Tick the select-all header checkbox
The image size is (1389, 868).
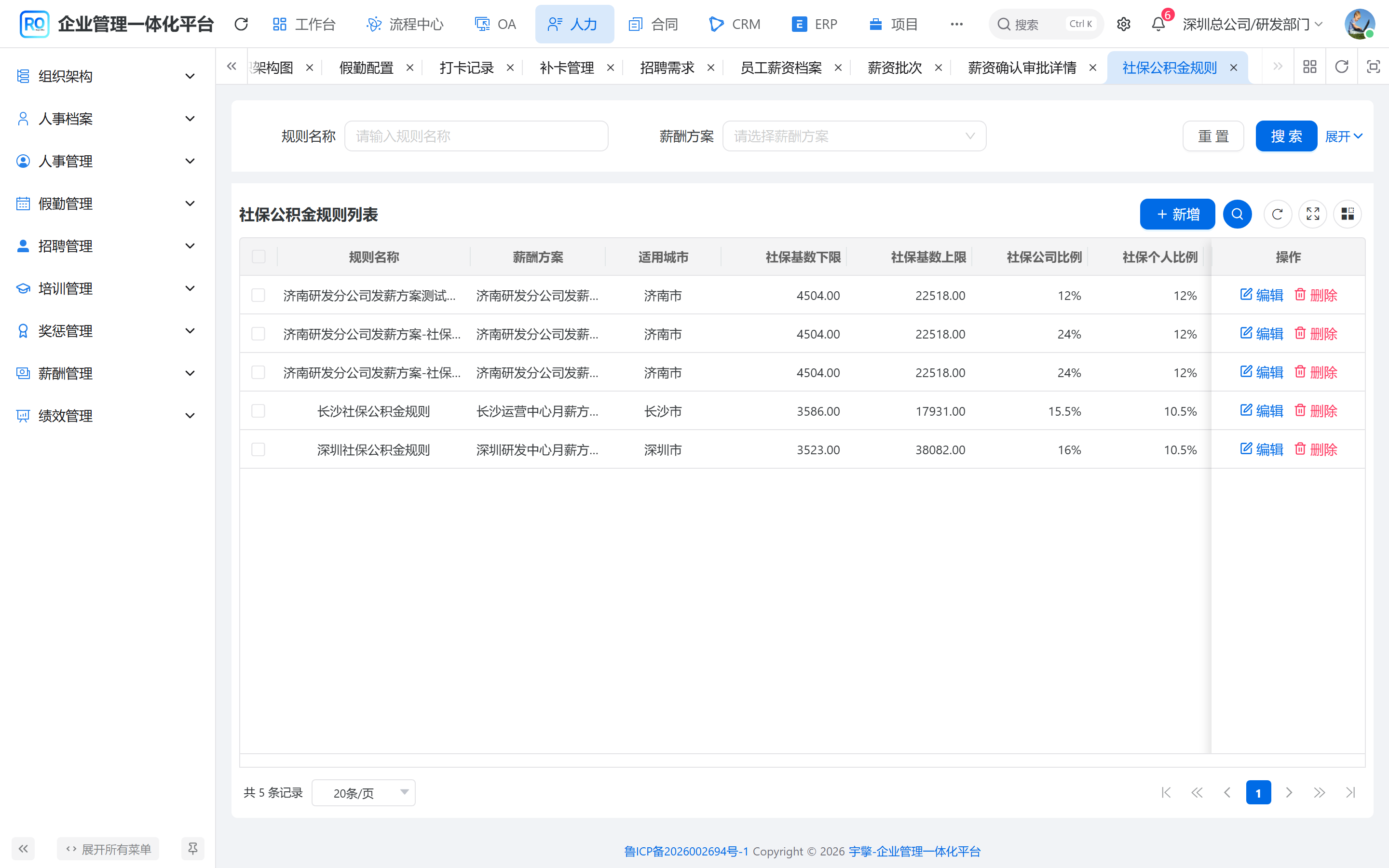(x=259, y=257)
